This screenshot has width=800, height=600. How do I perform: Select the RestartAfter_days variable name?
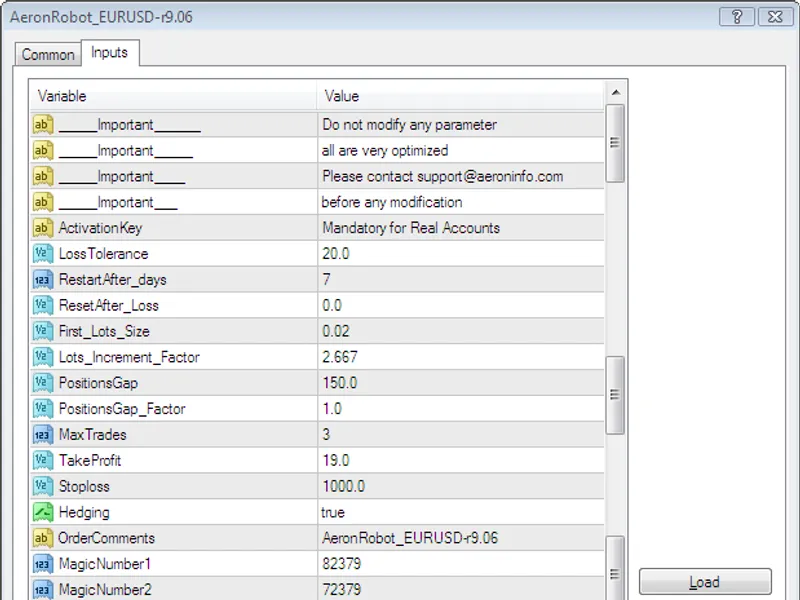pyautogui.click(x=113, y=280)
